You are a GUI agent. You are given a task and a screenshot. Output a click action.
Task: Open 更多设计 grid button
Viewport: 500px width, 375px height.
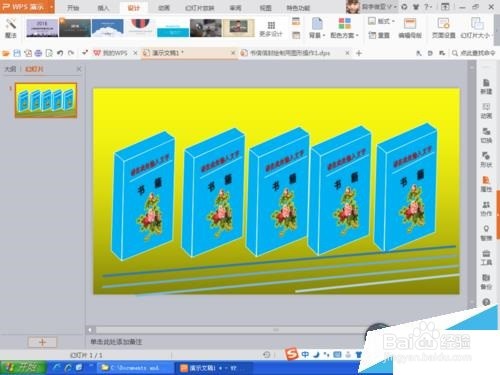point(271,29)
